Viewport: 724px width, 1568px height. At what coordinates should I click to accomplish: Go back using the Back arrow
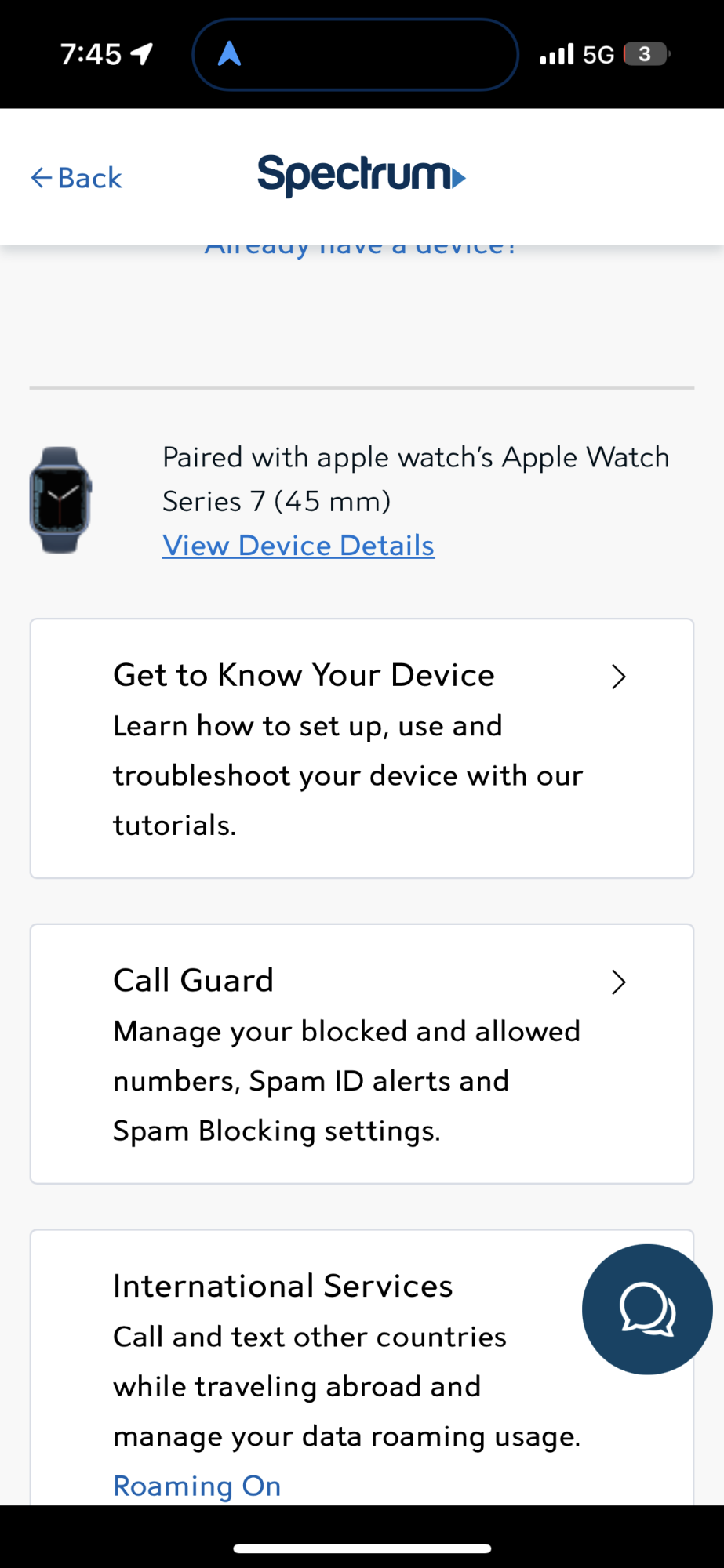(x=76, y=178)
